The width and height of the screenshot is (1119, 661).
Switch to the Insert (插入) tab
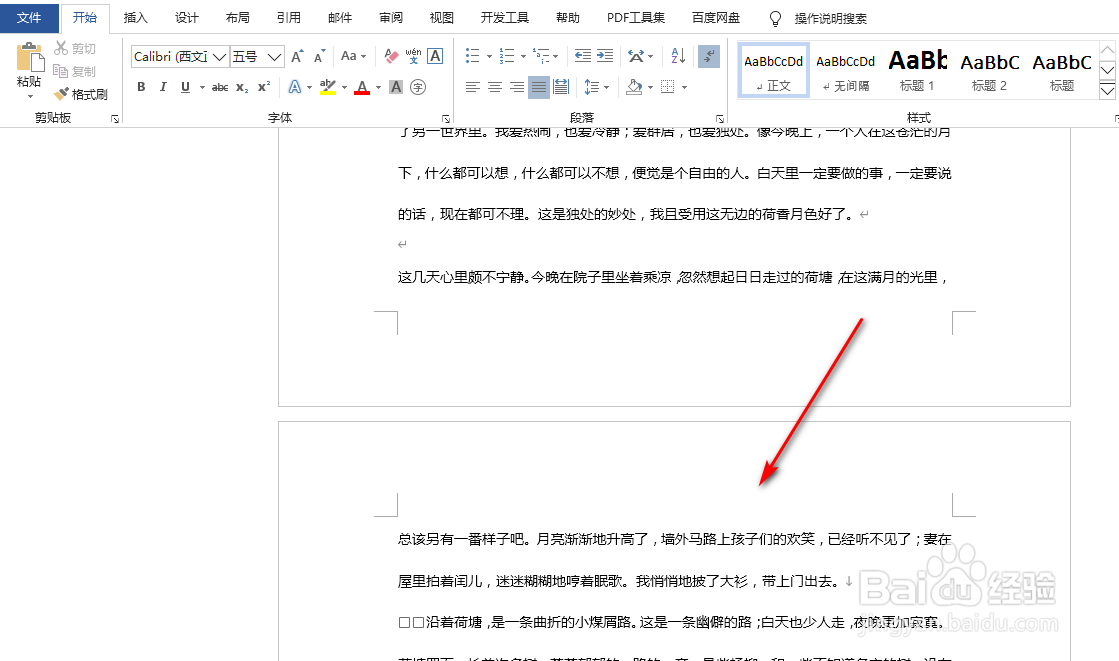click(x=136, y=18)
